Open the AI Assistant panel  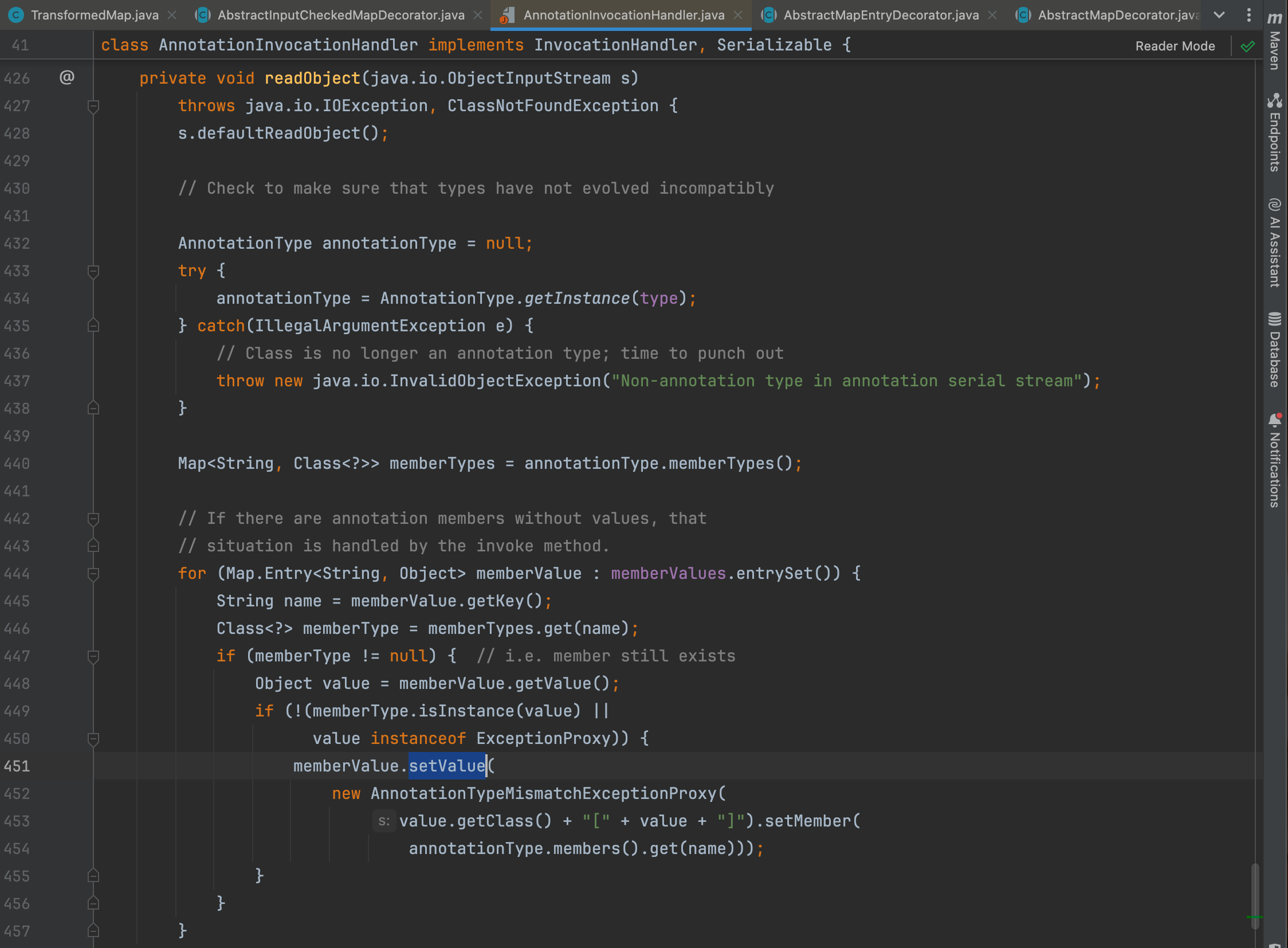[1274, 244]
